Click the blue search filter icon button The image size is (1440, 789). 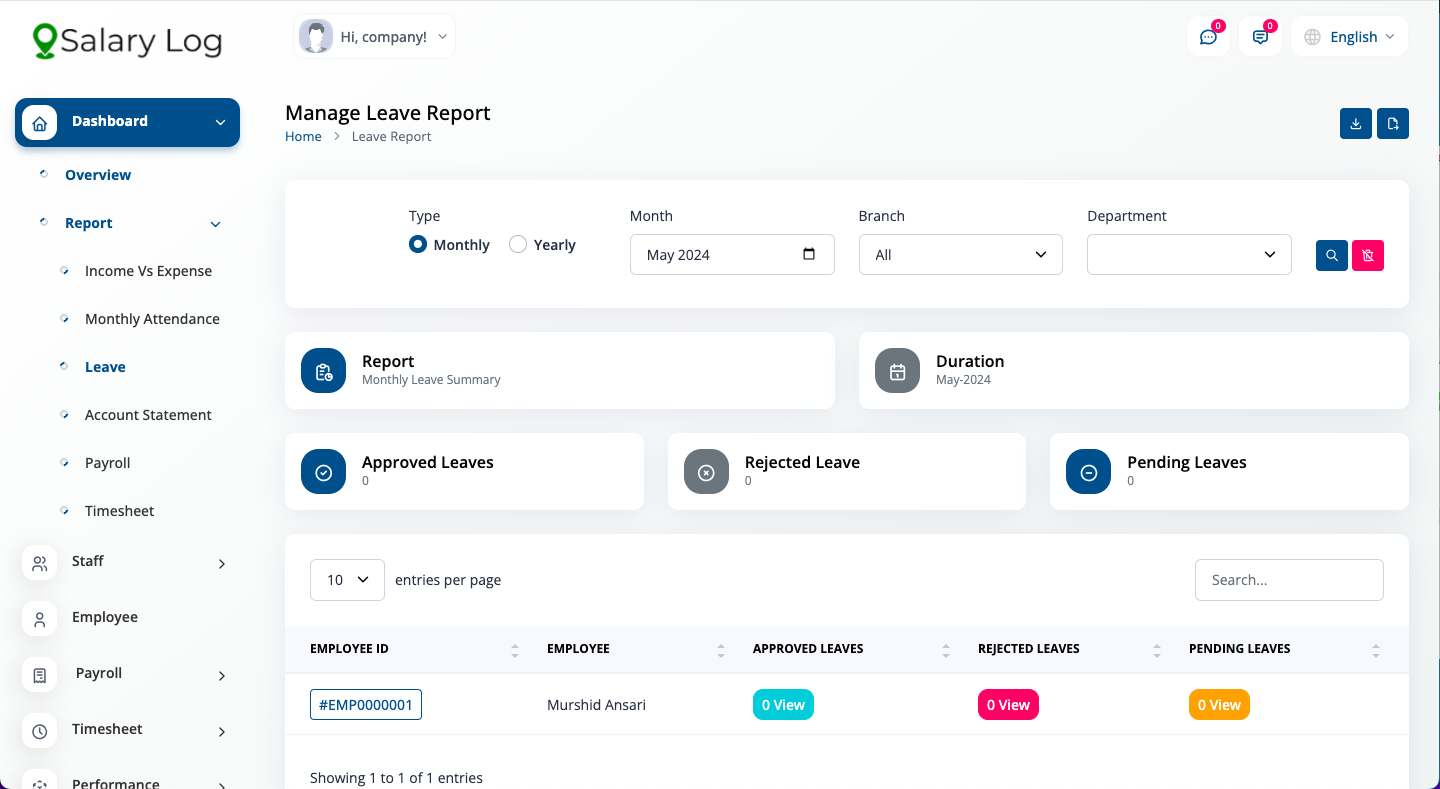click(x=1332, y=255)
